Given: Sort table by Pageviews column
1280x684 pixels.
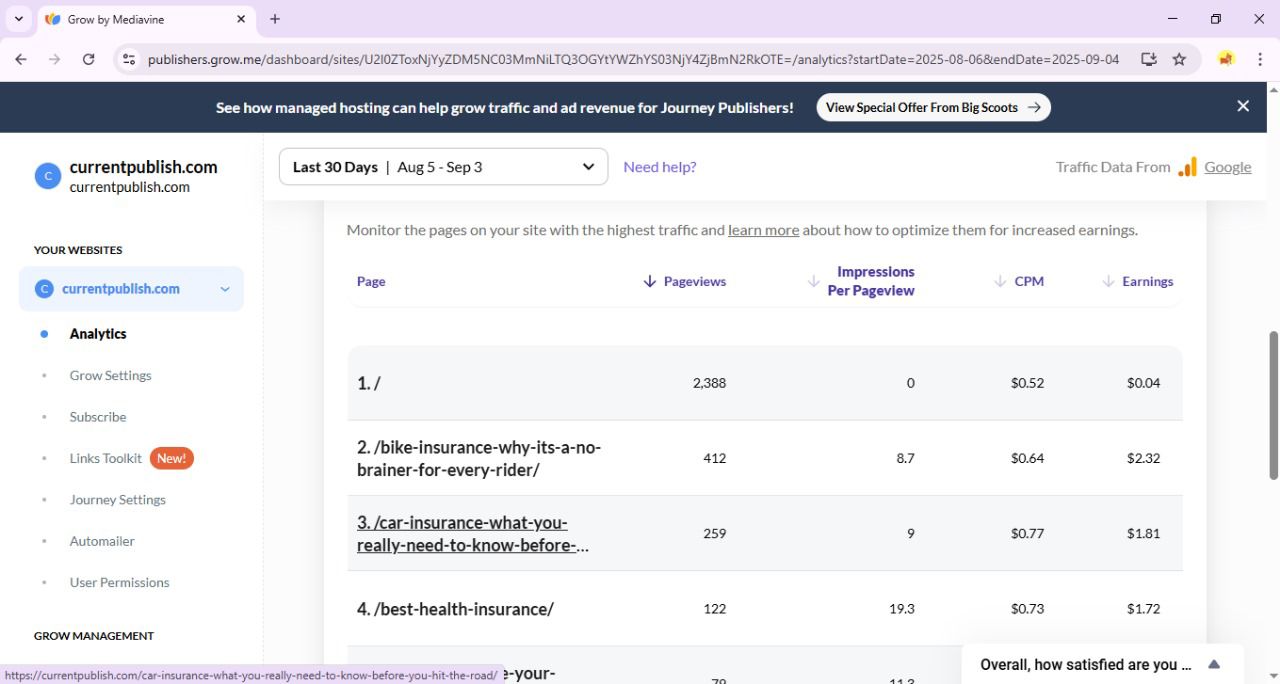Looking at the screenshot, I should tap(685, 281).
